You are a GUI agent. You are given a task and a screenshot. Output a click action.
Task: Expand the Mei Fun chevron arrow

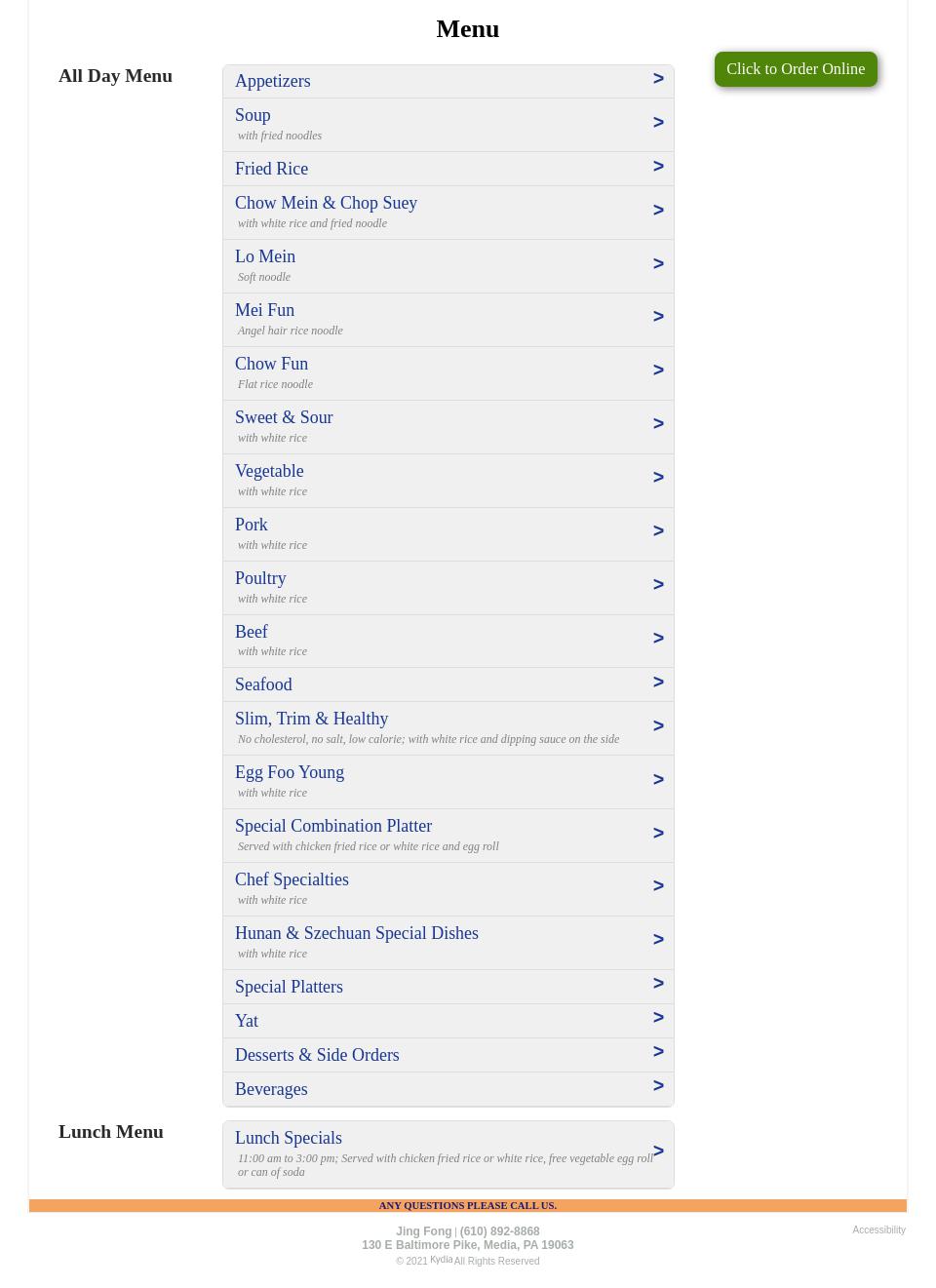pyautogui.click(x=658, y=317)
